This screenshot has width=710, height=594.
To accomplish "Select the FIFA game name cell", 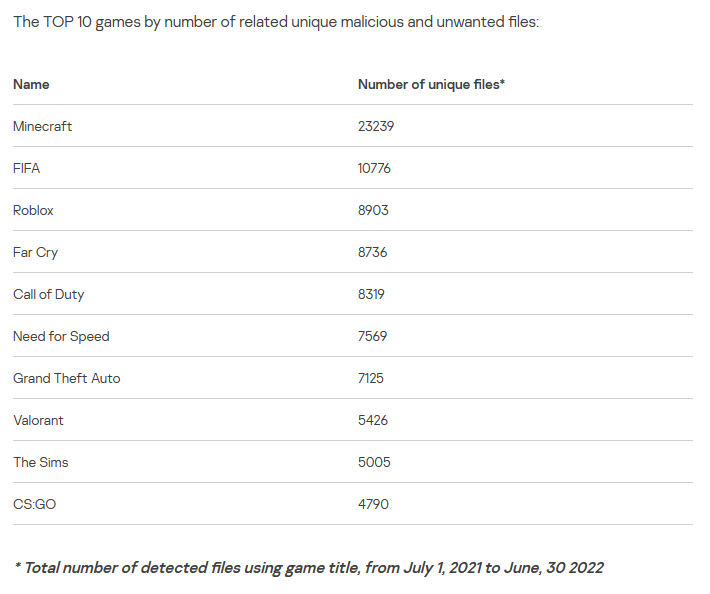I will pyautogui.click(x=27, y=169).
